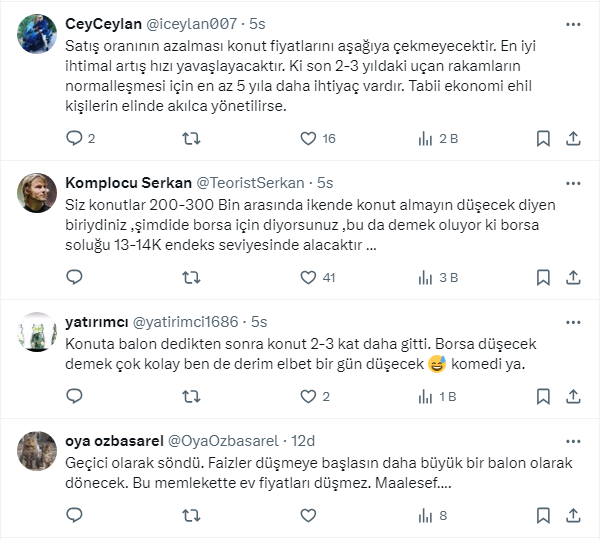The width and height of the screenshot is (607, 540).
Task: Open the 12d timestamp on oya ozbasarel's tweet
Action: point(302,440)
